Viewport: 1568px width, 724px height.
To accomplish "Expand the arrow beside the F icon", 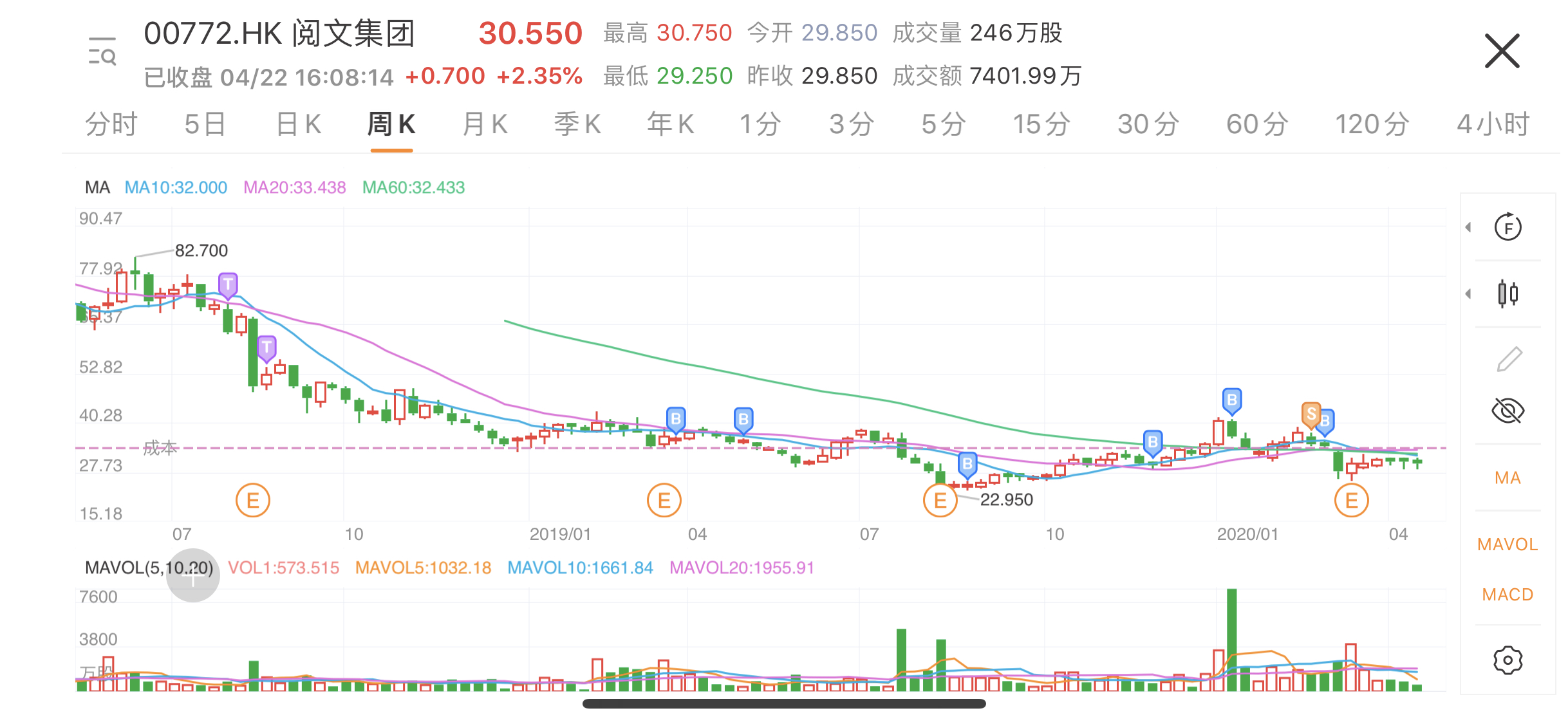I will (1468, 227).
